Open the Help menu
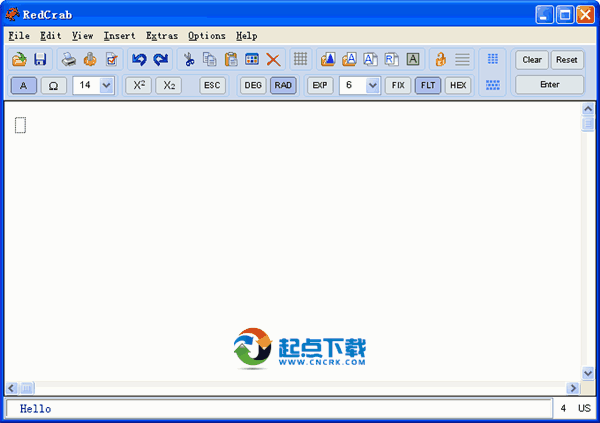 pyautogui.click(x=246, y=36)
